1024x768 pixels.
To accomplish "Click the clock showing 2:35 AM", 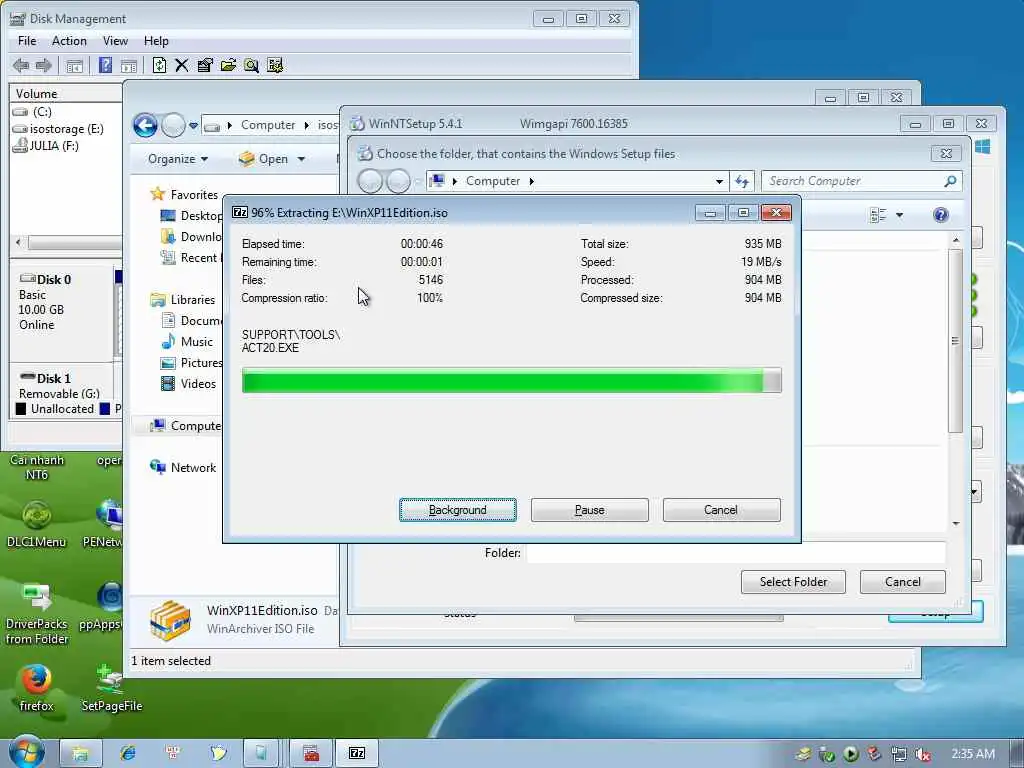I will coord(973,754).
